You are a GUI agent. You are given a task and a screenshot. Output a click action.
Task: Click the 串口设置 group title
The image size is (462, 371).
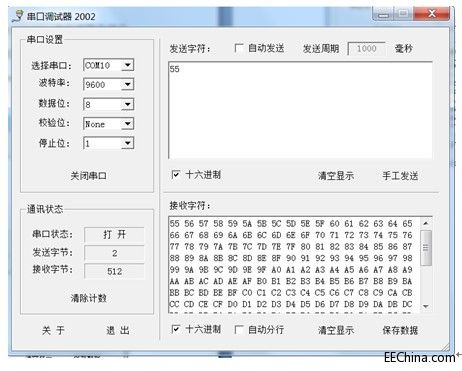coord(45,39)
